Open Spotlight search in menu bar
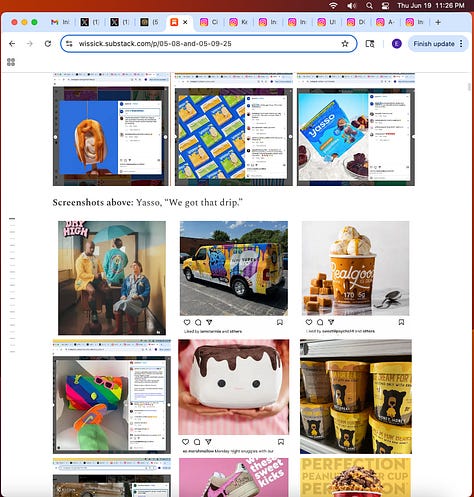 (369, 6)
